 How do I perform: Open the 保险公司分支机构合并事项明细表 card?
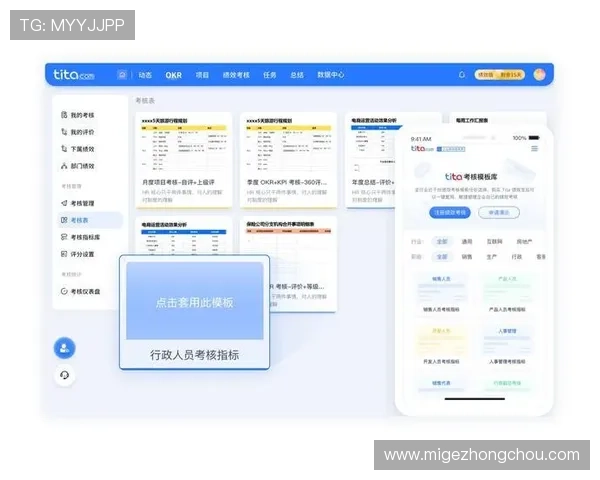tap(289, 264)
